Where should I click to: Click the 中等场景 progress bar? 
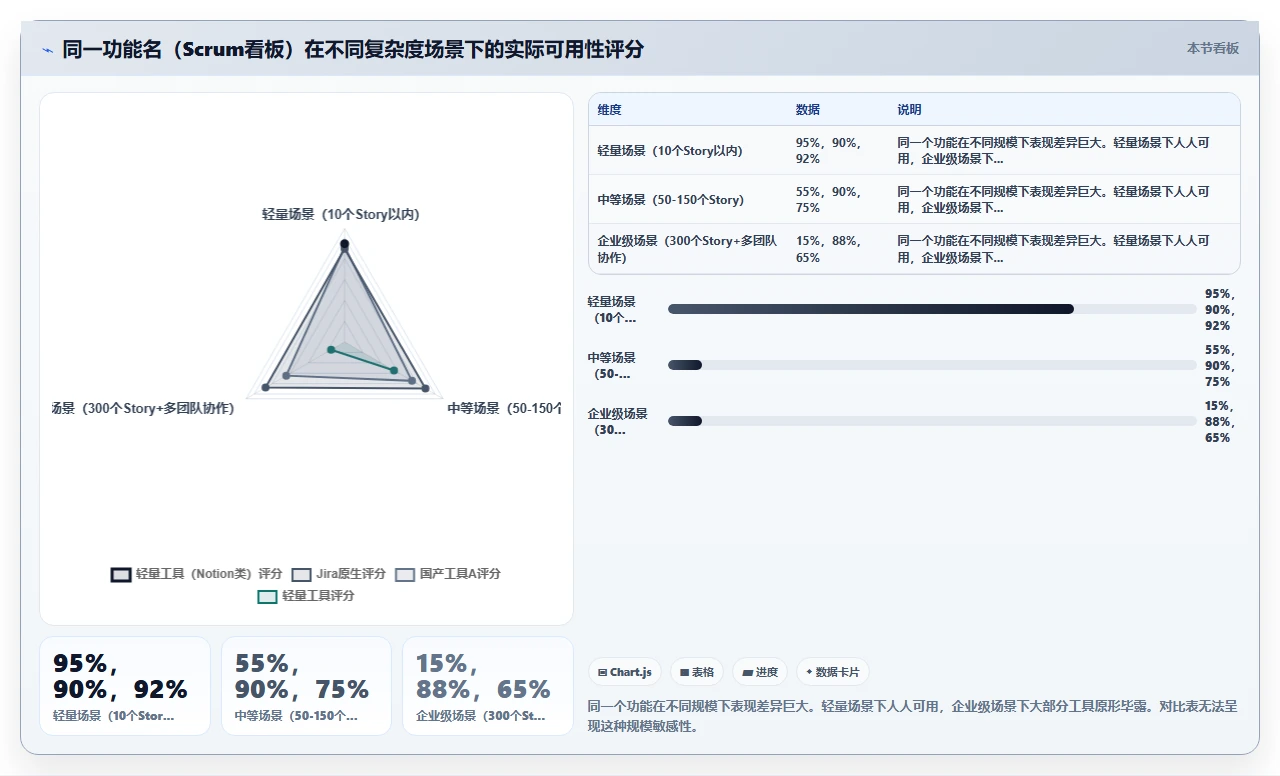pos(932,365)
